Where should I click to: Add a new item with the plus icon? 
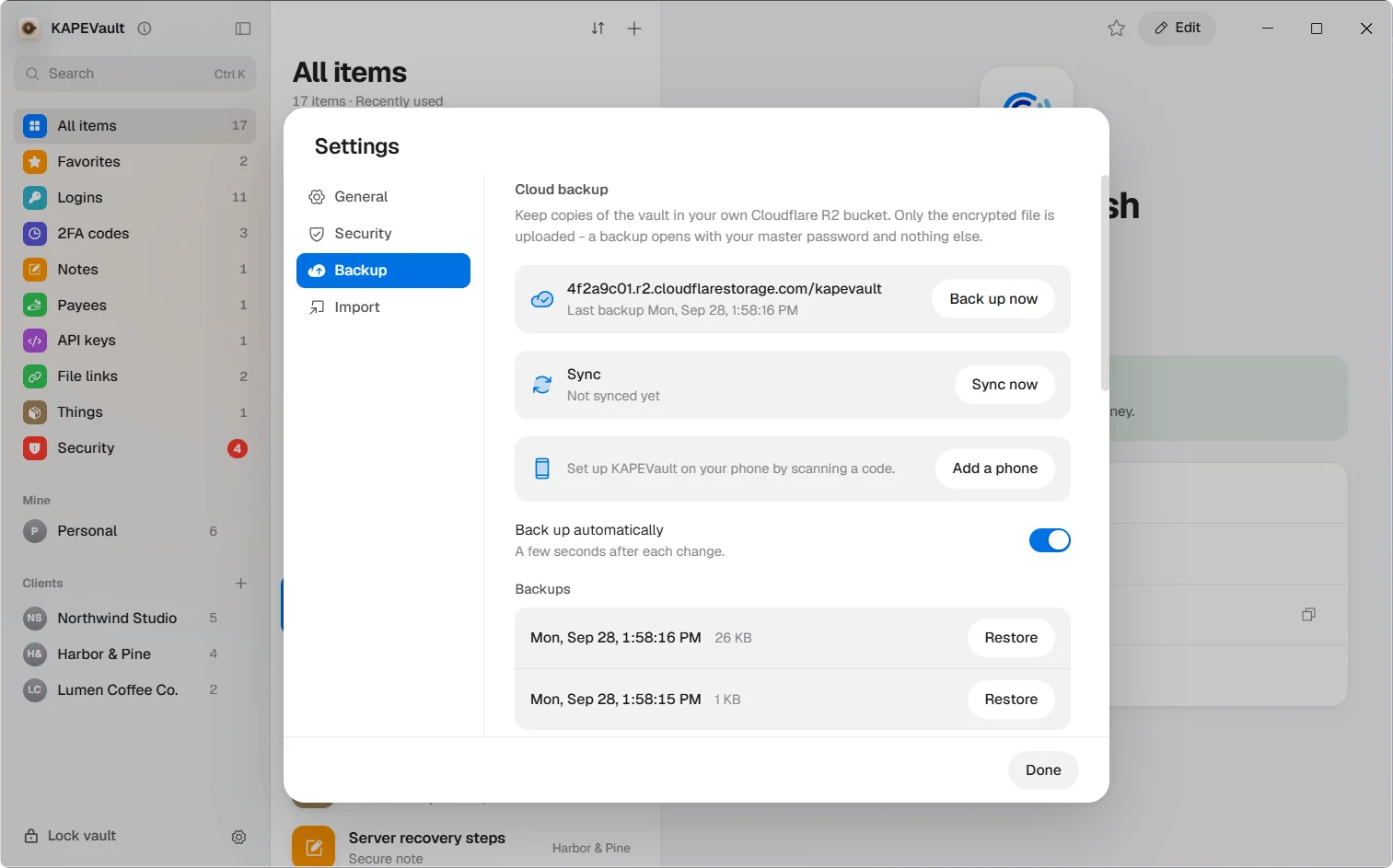[634, 29]
